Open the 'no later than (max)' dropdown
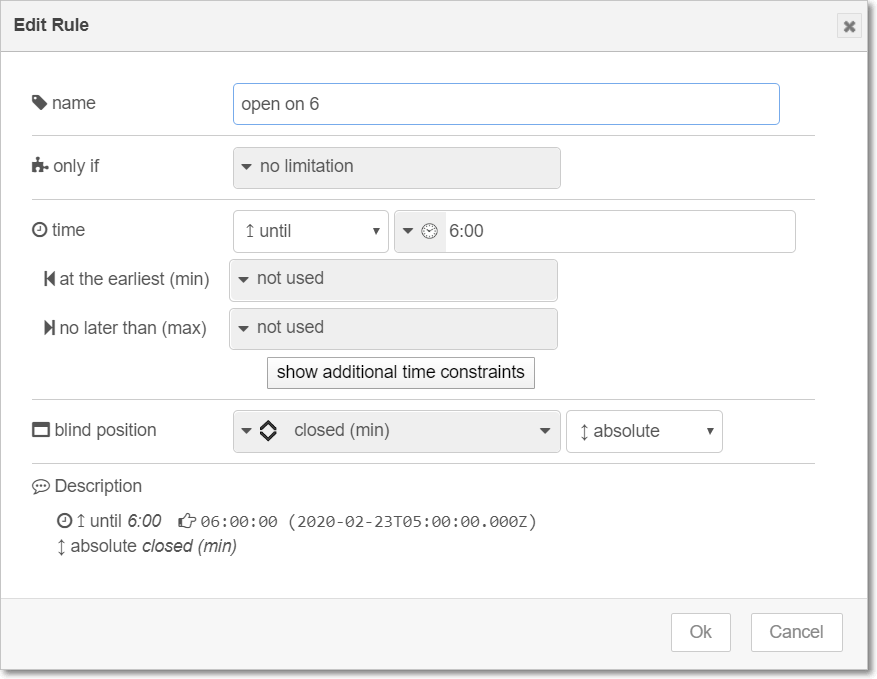 click(x=393, y=329)
